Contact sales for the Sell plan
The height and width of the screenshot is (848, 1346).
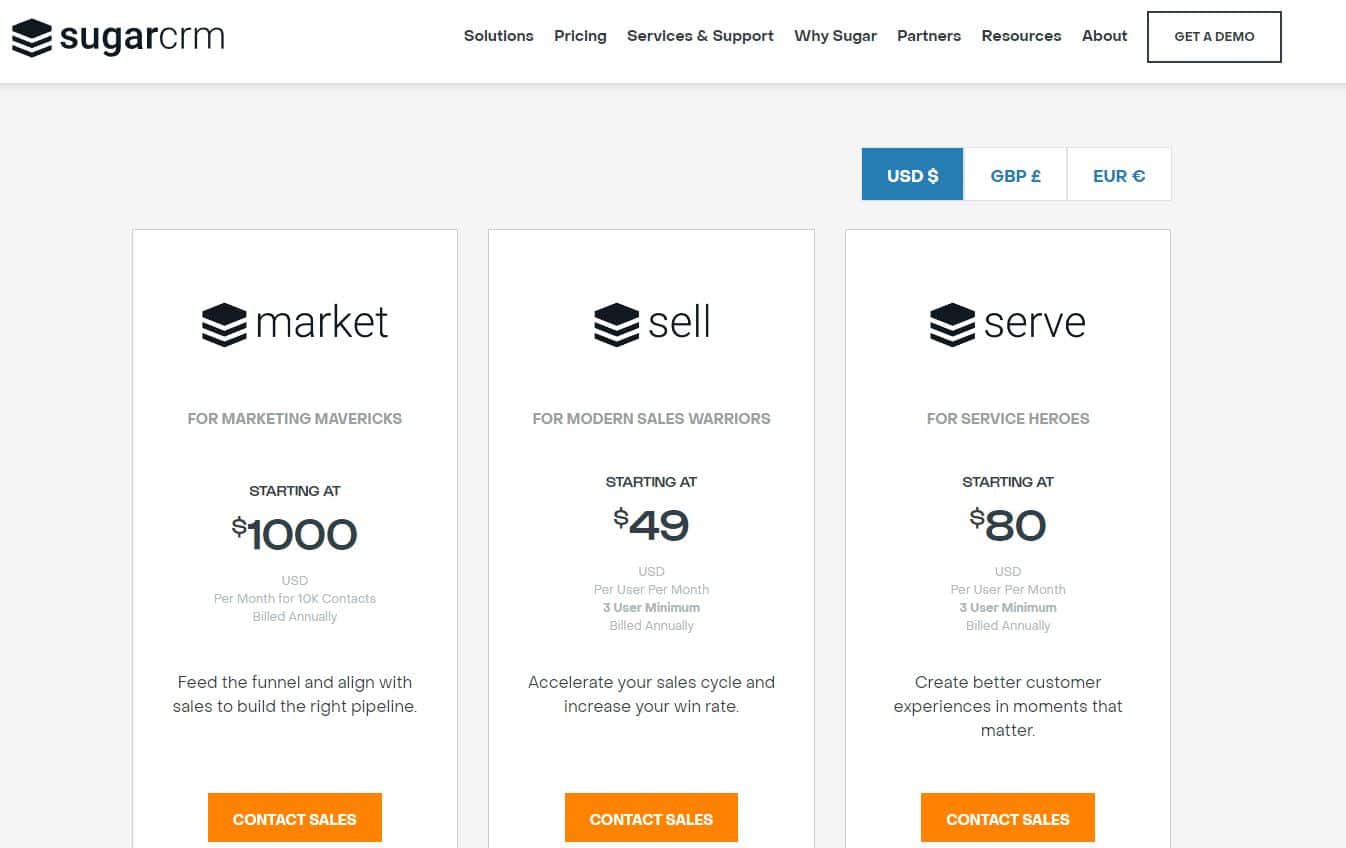[x=651, y=818]
